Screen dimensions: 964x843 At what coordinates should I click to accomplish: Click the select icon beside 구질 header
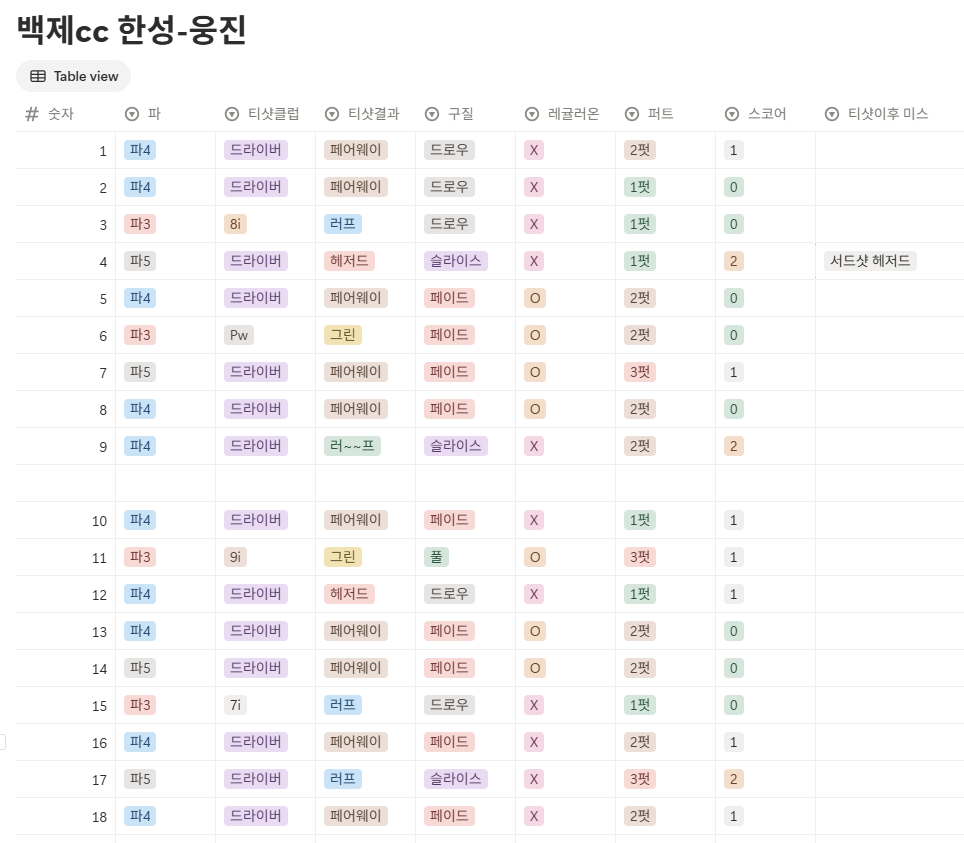(432, 114)
